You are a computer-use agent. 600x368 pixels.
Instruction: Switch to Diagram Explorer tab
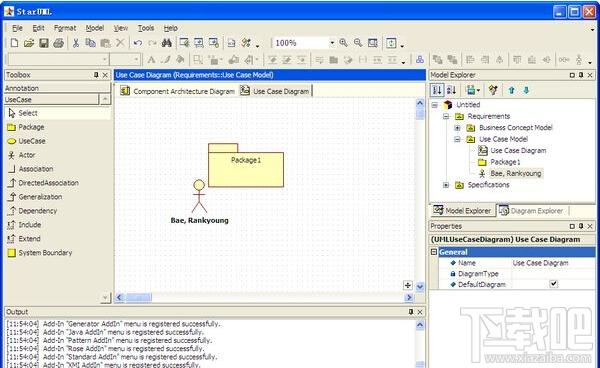[x=532, y=211]
